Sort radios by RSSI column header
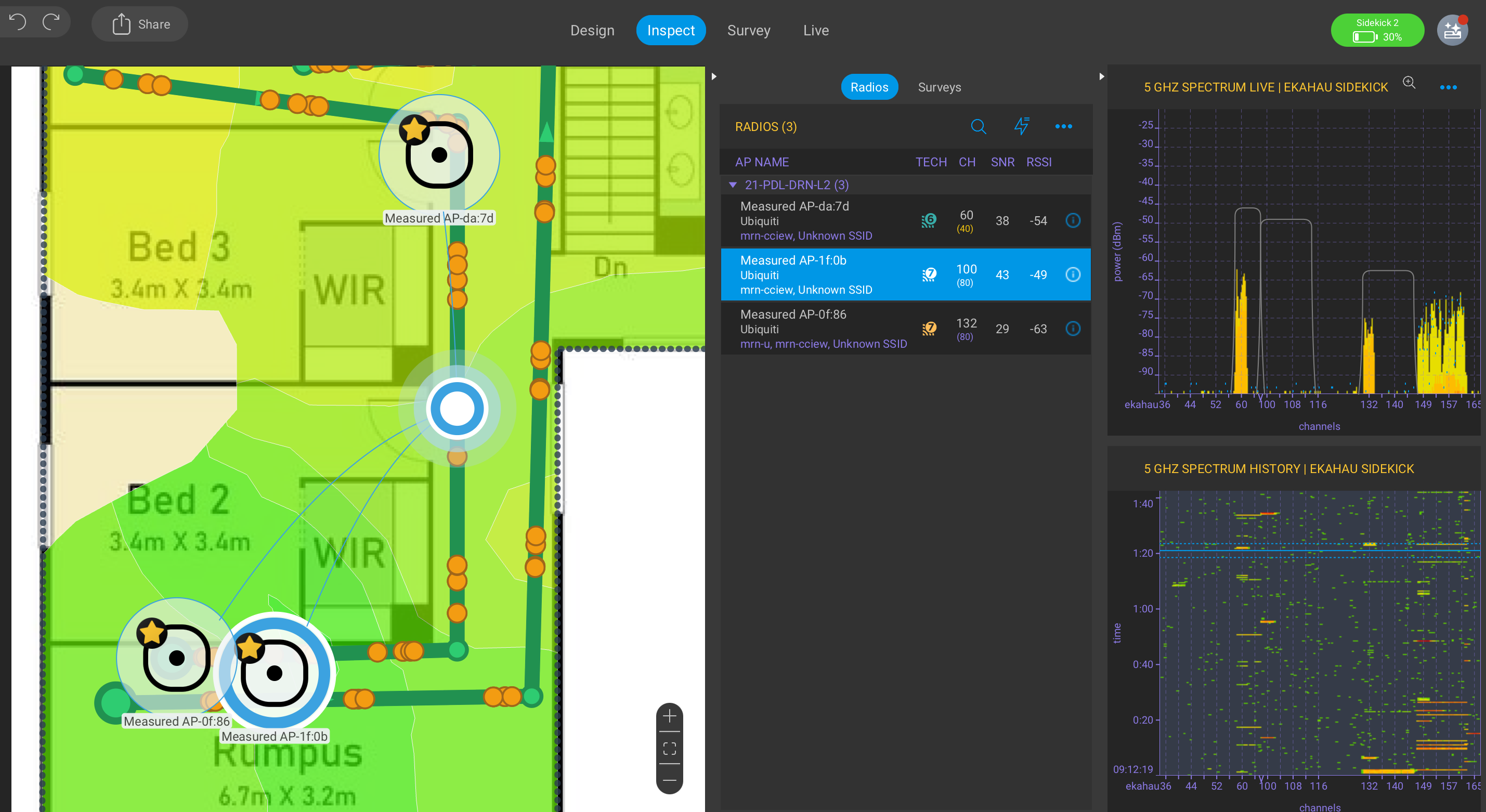Viewport: 1486px width, 812px height. tap(1038, 162)
